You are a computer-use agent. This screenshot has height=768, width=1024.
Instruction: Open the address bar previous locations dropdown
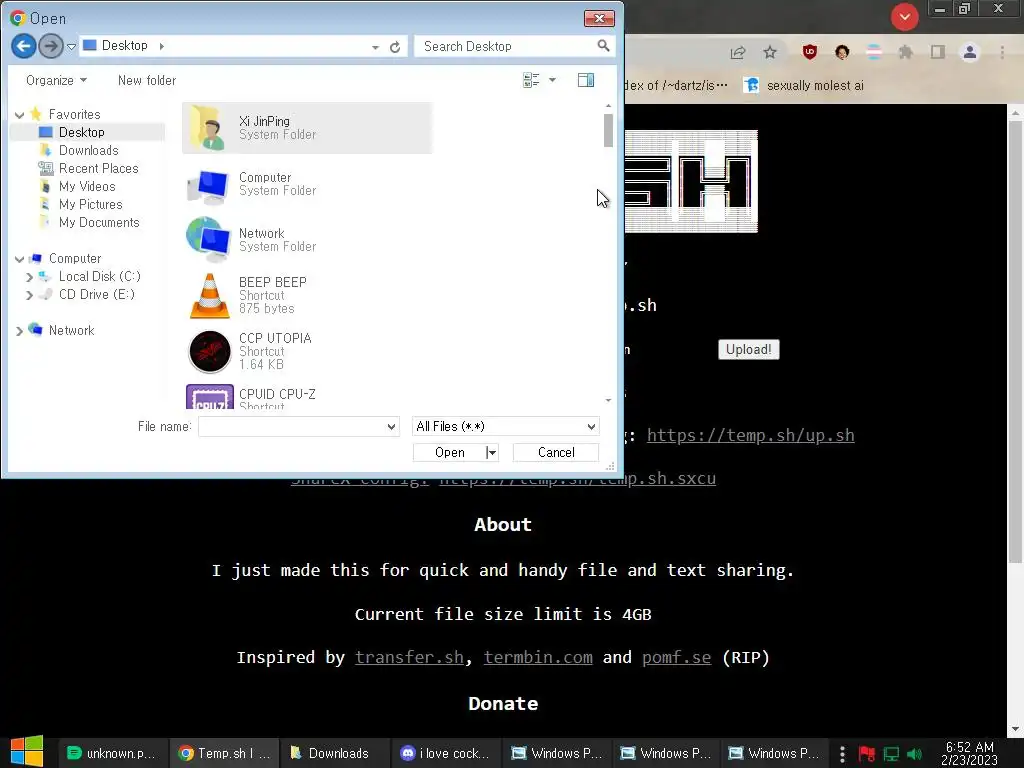point(375,47)
